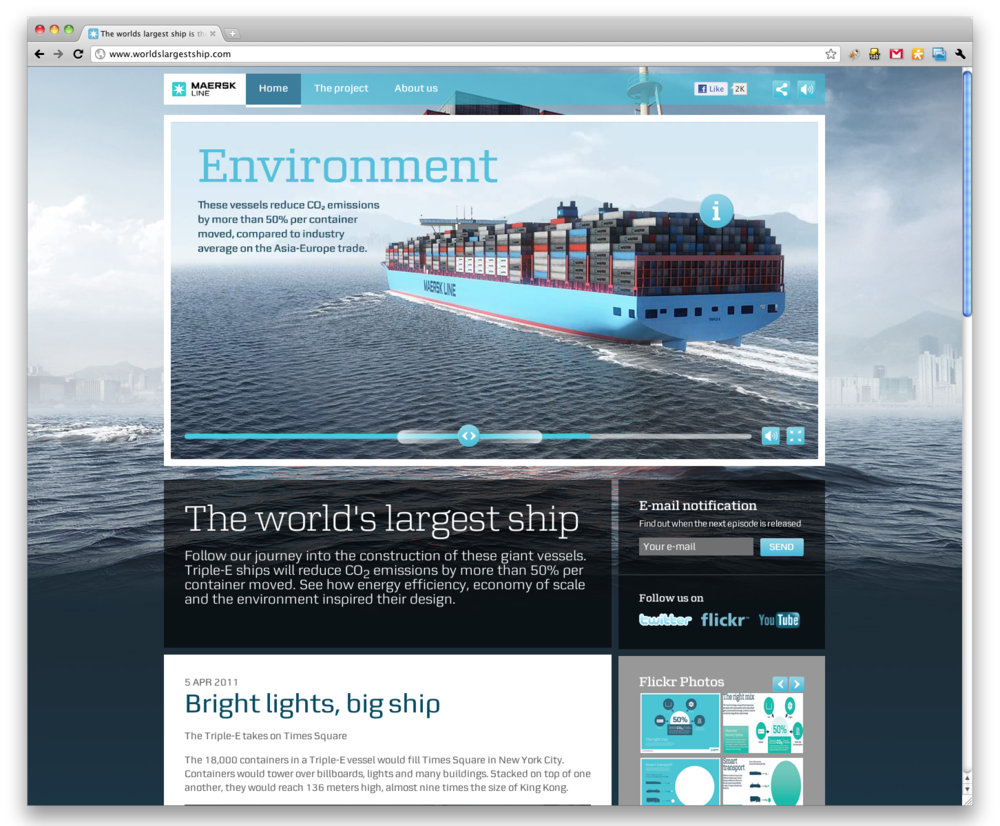Close the worlds largest ship tab
1000x826 pixels.
(213, 34)
